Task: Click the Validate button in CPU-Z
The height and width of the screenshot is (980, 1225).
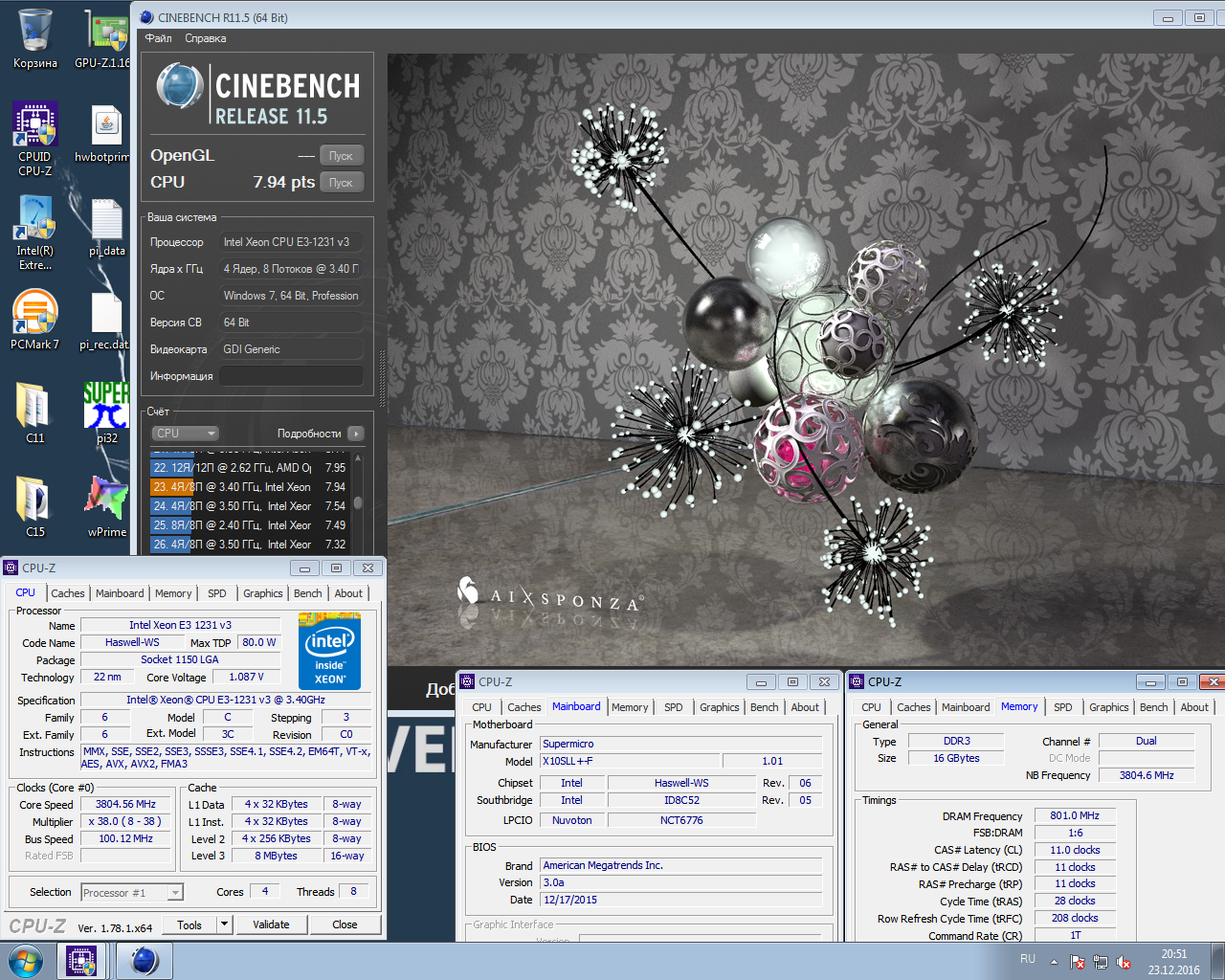Action: [x=271, y=924]
